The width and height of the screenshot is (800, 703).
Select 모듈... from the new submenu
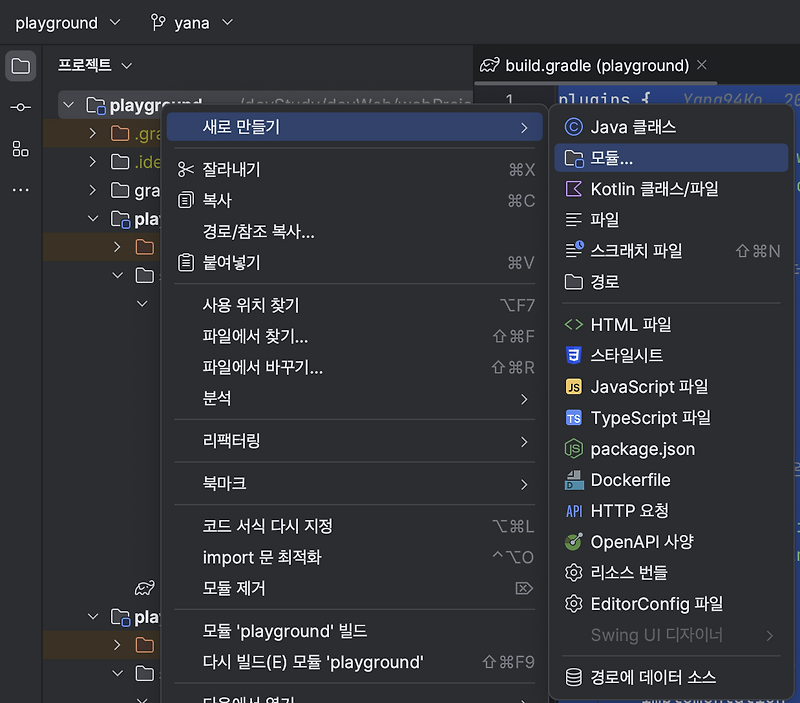click(671, 156)
